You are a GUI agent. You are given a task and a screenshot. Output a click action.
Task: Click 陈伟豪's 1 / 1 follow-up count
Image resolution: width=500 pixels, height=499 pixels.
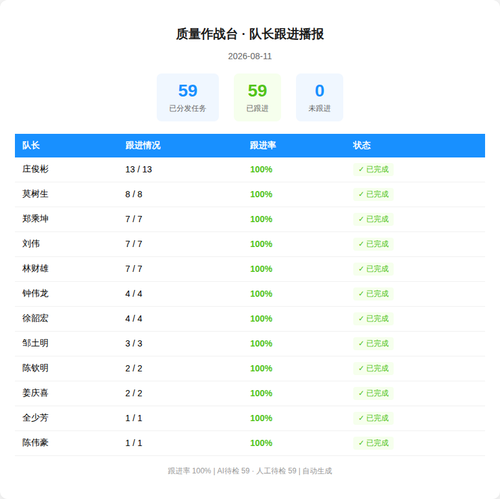point(134,443)
